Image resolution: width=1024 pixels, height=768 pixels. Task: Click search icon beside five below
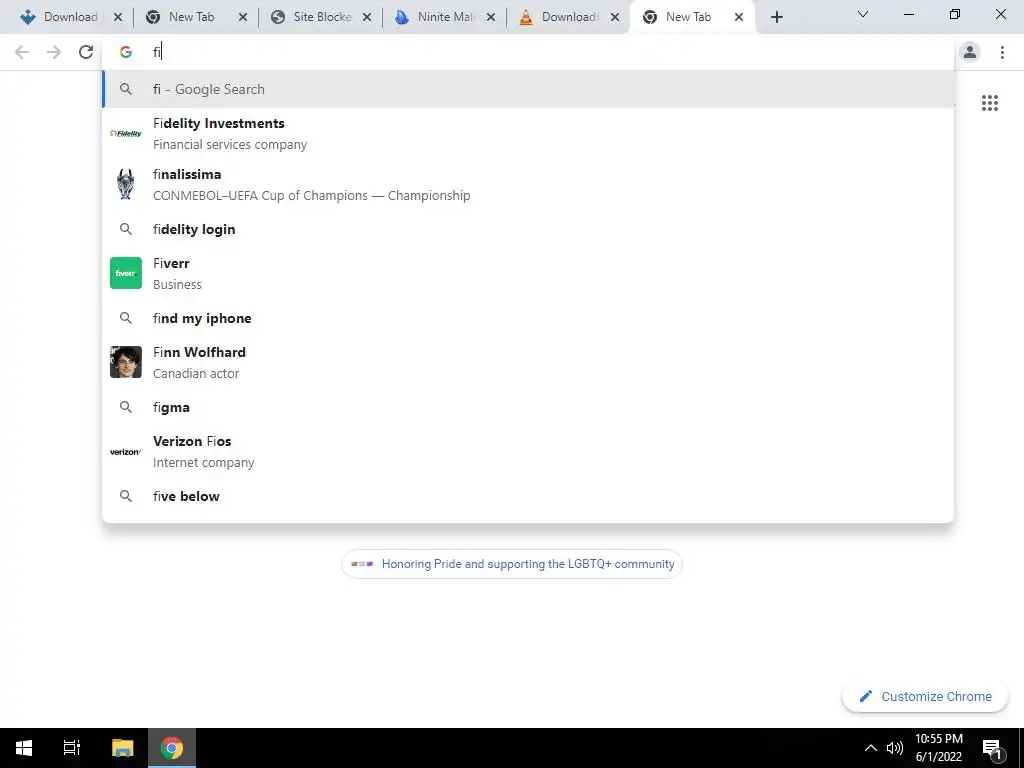(x=126, y=496)
